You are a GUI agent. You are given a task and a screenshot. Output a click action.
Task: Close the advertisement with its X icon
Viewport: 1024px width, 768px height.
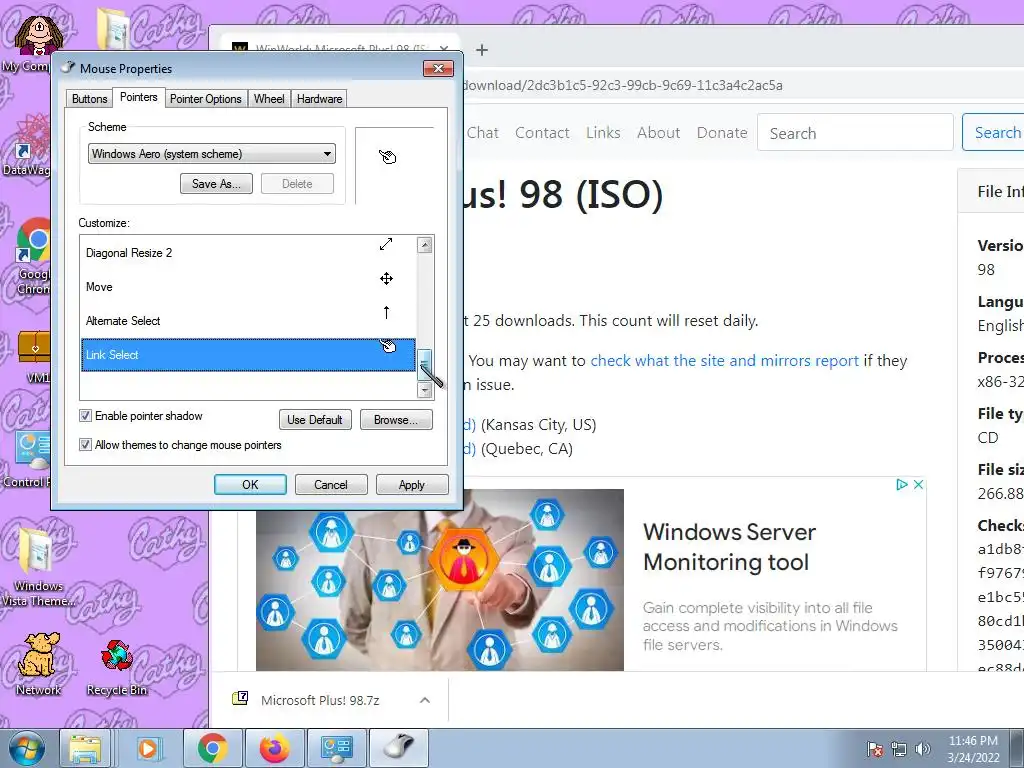pos(918,485)
